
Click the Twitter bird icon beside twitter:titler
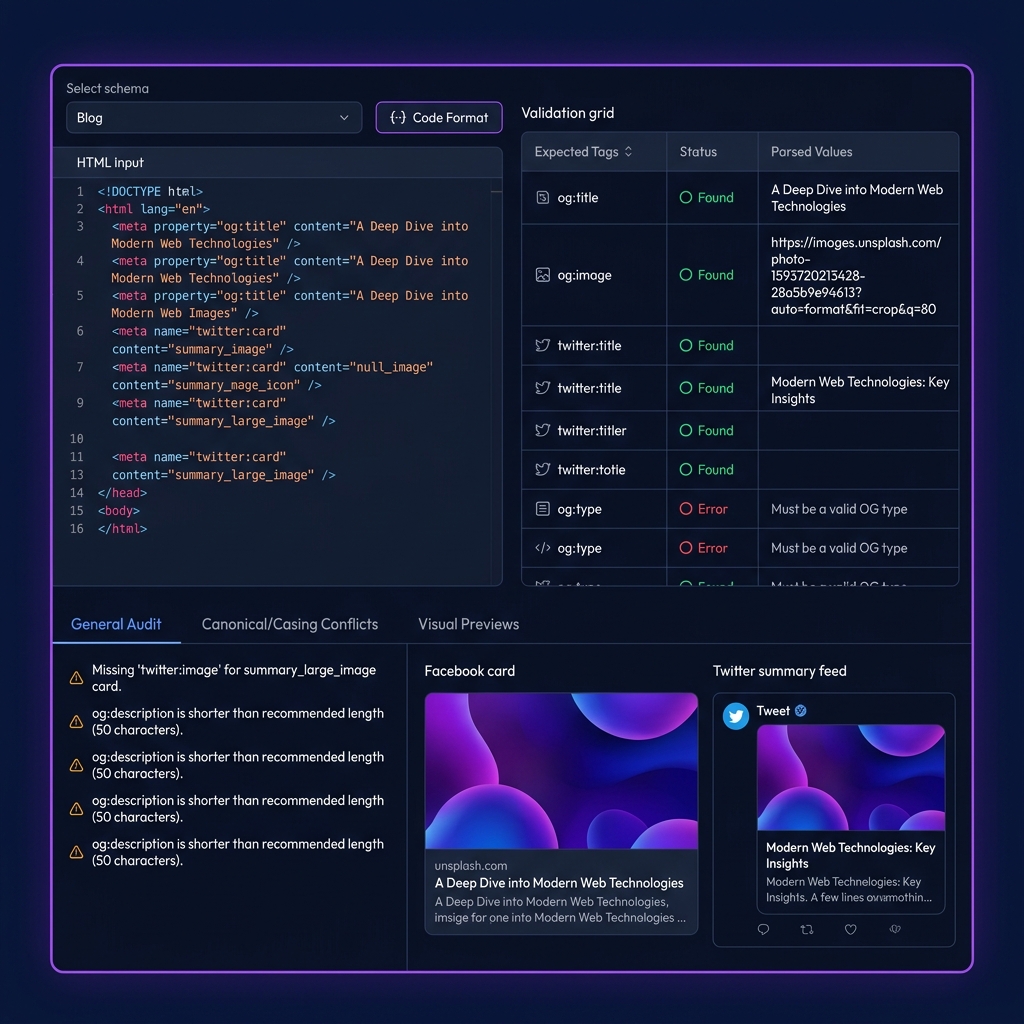pyautogui.click(x=543, y=430)
